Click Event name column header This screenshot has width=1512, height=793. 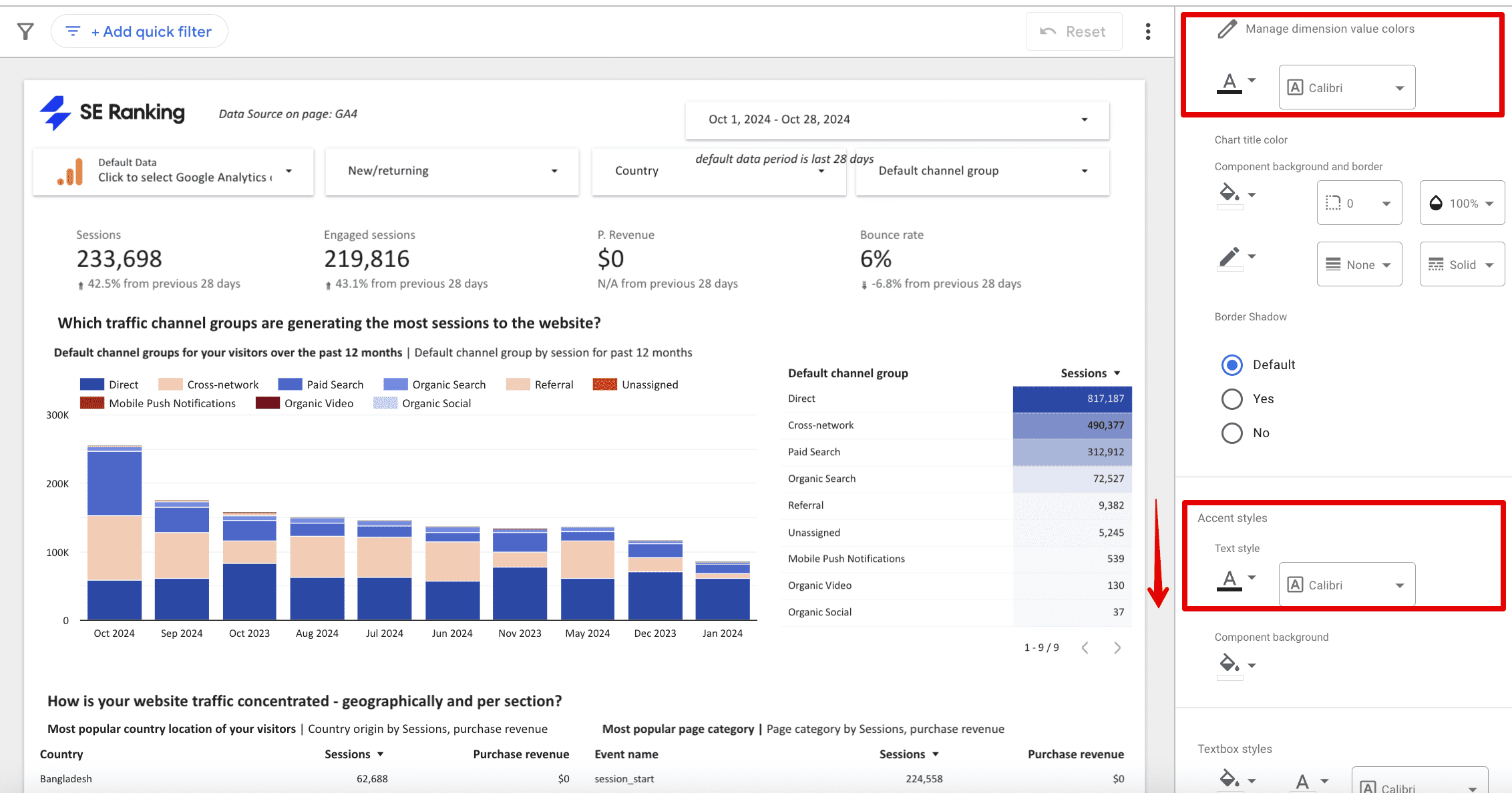coord(626,754)
